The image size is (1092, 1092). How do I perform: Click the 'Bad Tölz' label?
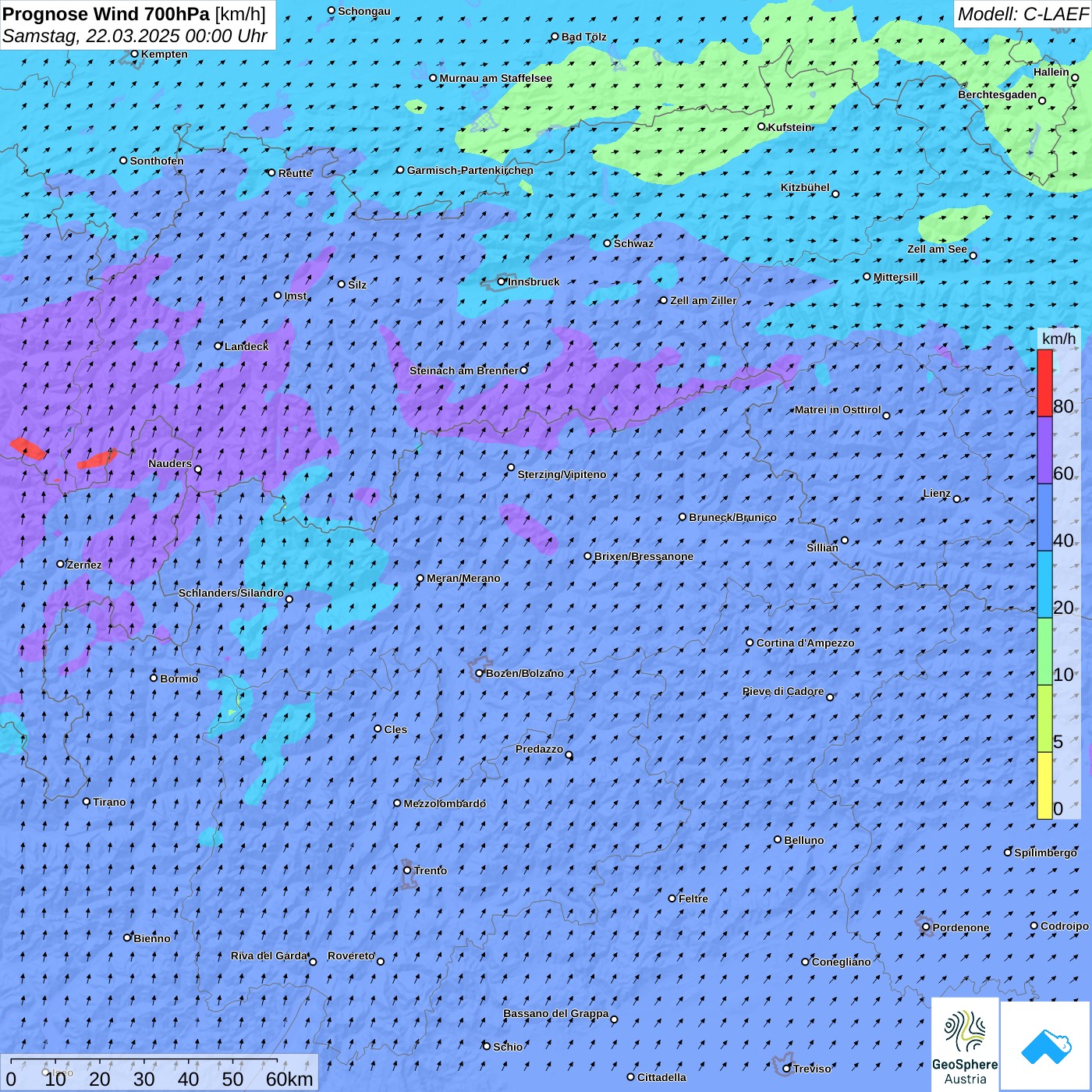tap(584, 37)
